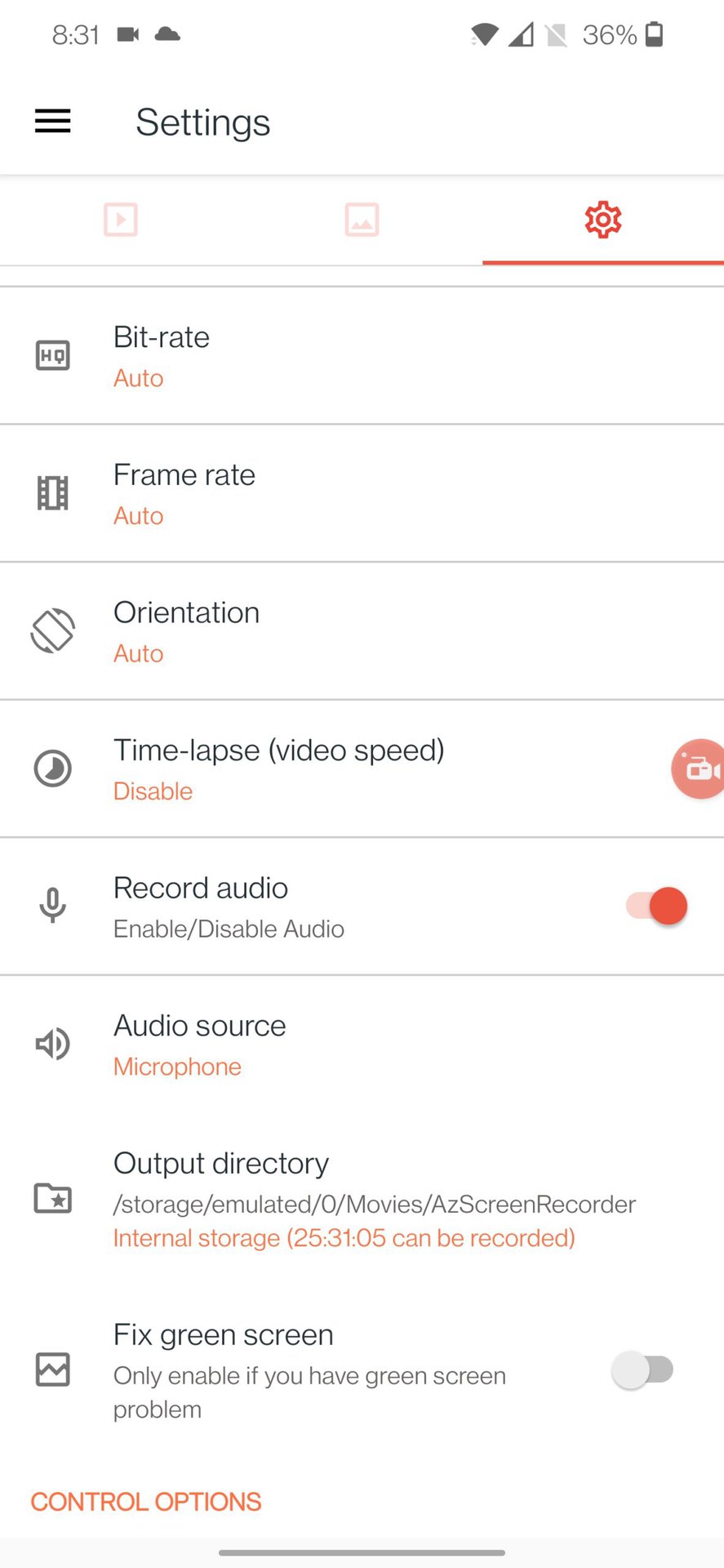
Task: Open Time-lapse (video speed) setting
Action: point(279,751)
